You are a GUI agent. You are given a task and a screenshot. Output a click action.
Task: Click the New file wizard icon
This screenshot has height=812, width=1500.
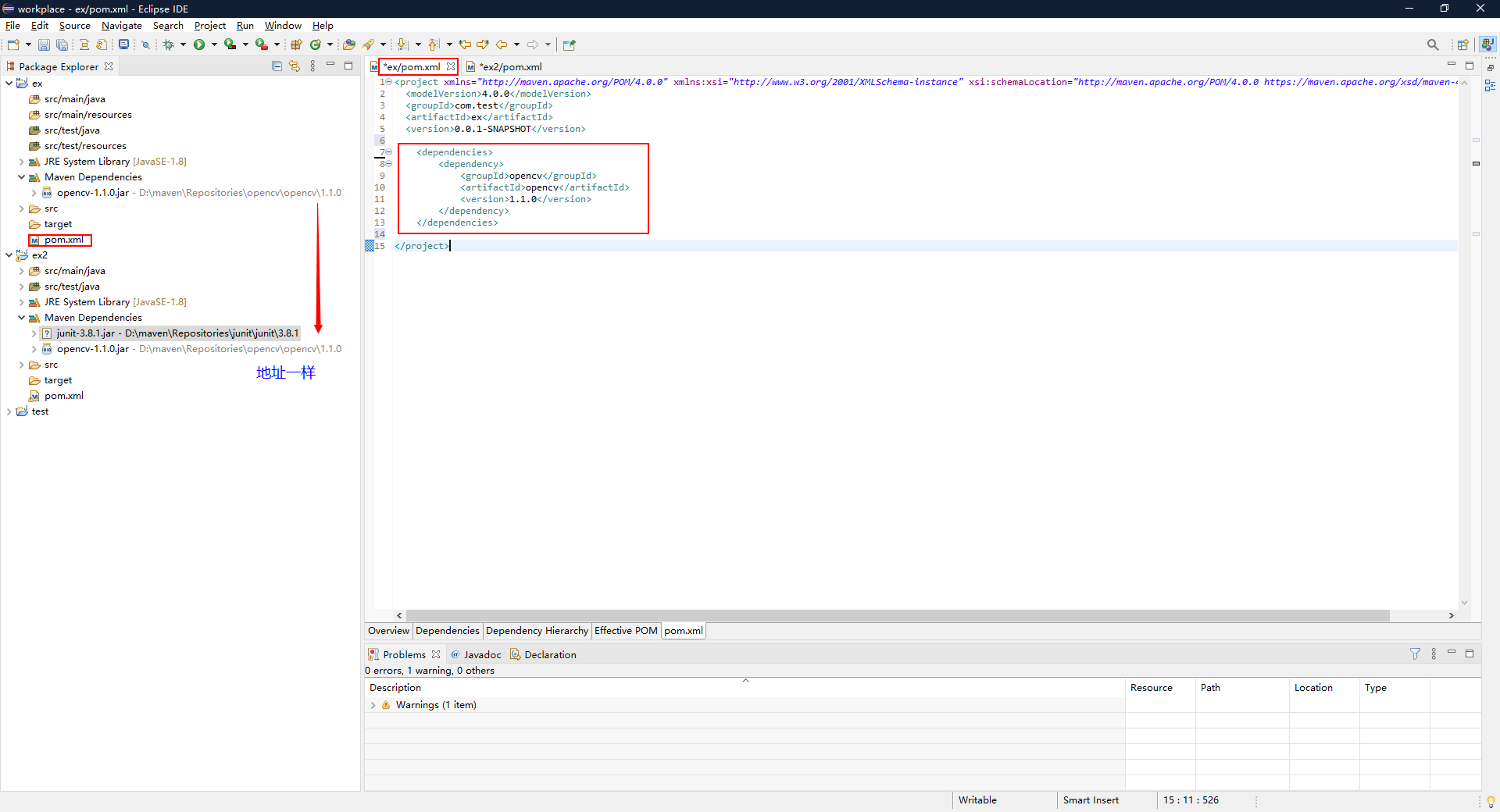tap(13, 45)
